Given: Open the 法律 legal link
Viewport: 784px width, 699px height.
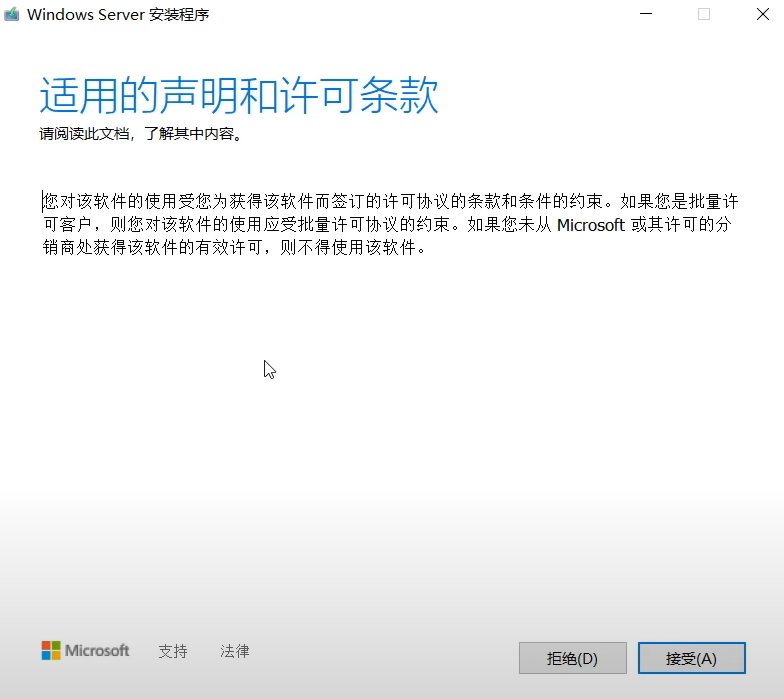Looking at the screenshot, I should [235, 651].
